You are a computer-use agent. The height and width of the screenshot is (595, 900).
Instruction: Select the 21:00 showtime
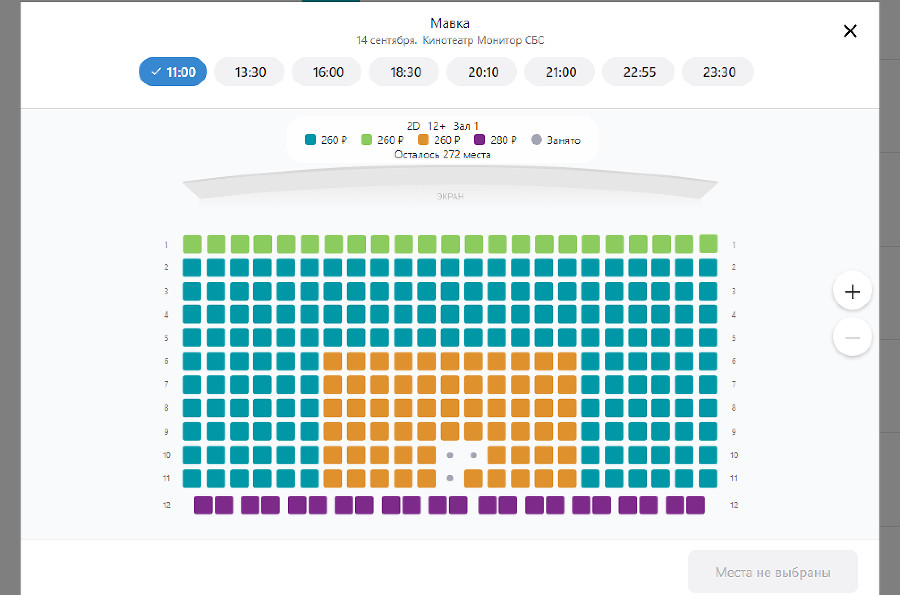(x=560, y=72)
